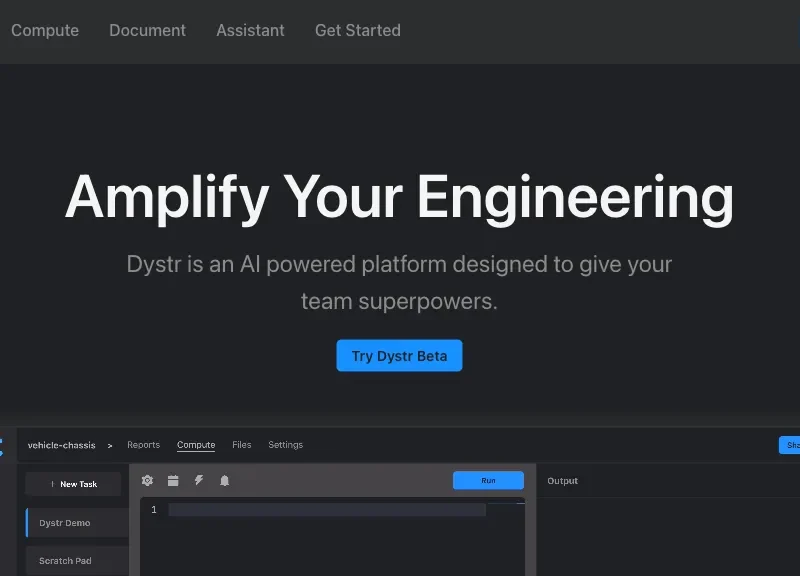Image resolution: width=800 pixels, height=576 pixels.
Task: Open the Get Started link
Action: [x=357, y=30]
